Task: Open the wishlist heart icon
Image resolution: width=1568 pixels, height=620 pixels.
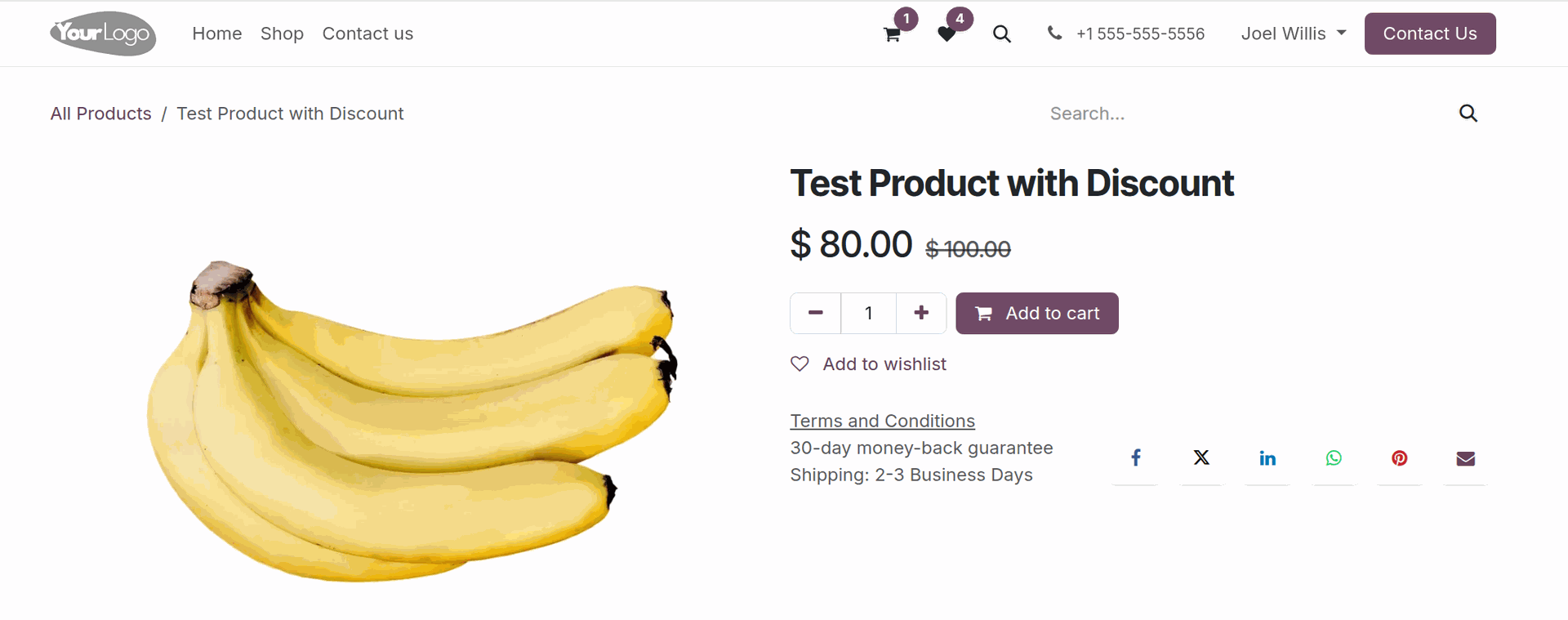Action: click(x=946, y=34)
